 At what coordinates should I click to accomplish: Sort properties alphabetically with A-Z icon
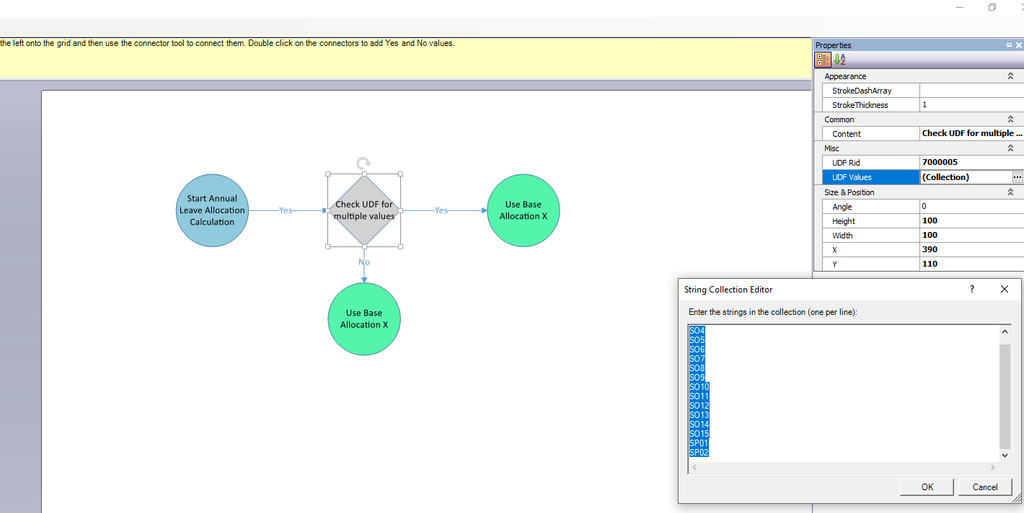(x=839, y=60)
